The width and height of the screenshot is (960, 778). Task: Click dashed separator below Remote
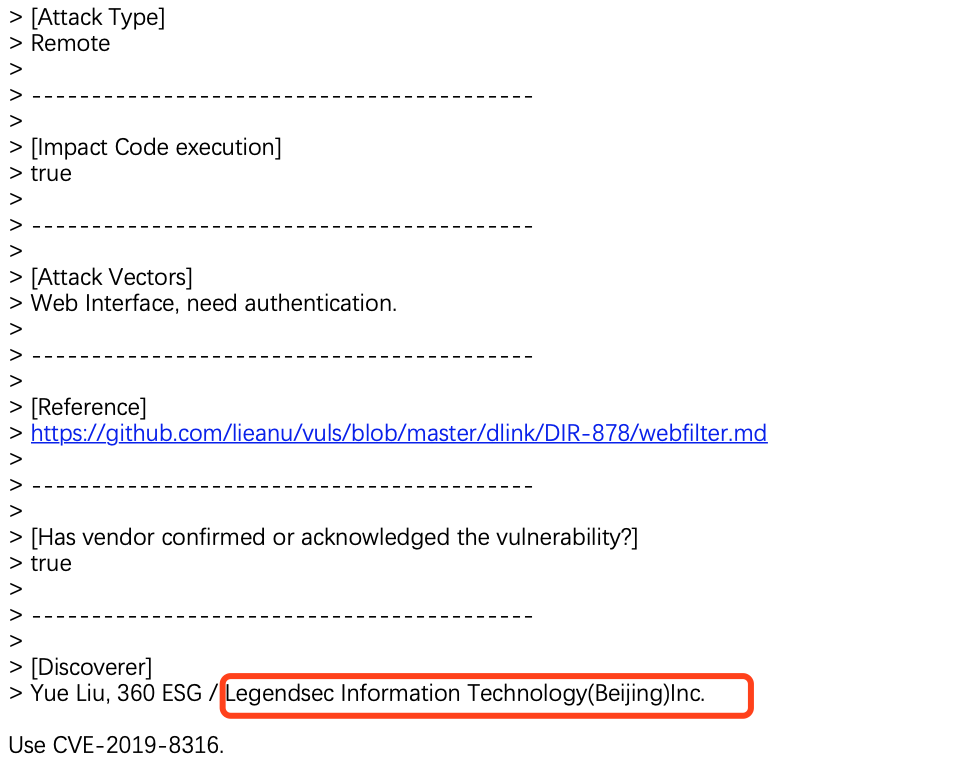pyautogui.click(x=282, y=96)
